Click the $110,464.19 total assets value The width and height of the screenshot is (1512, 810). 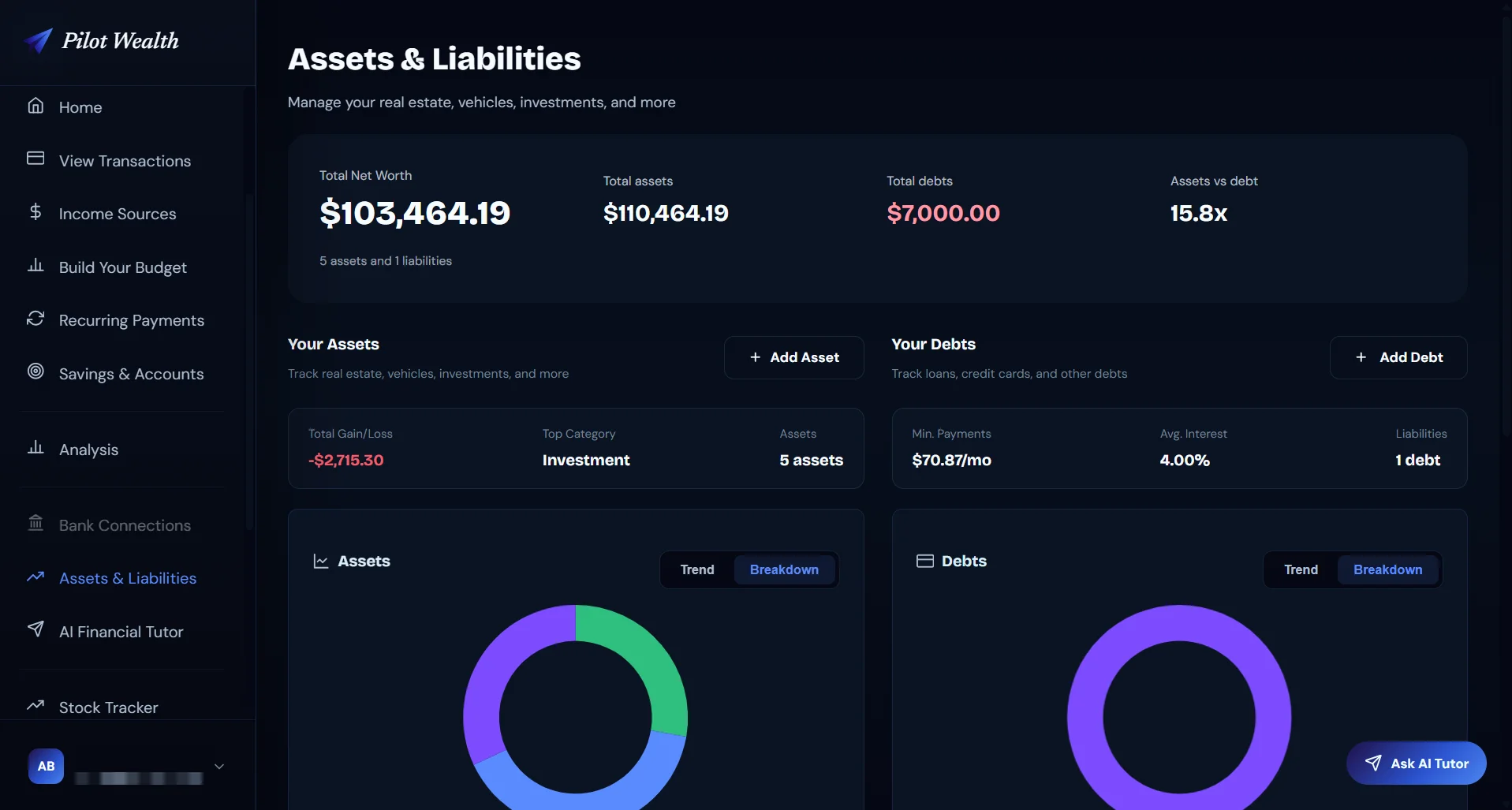click(666, 213)
